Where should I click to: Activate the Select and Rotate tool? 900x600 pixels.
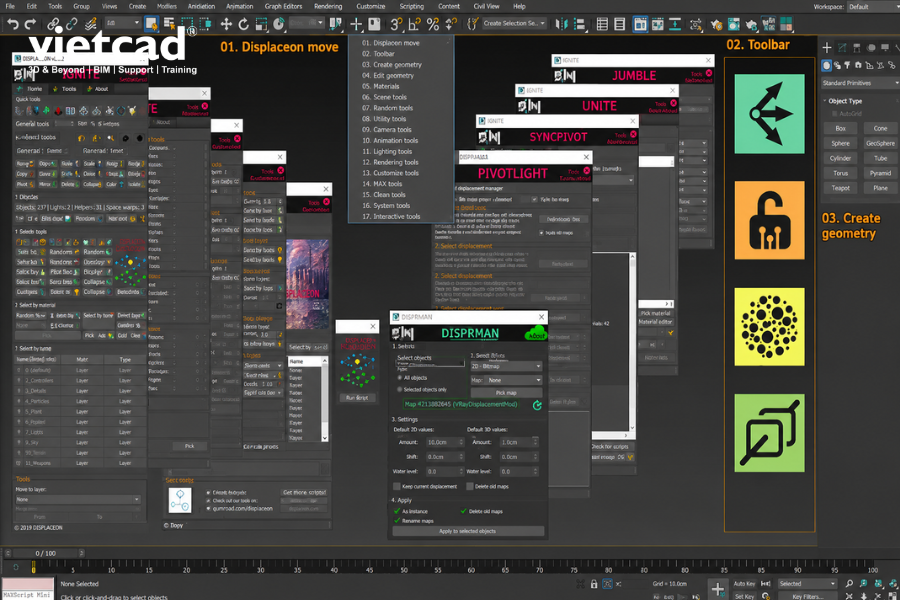point(243,24)
